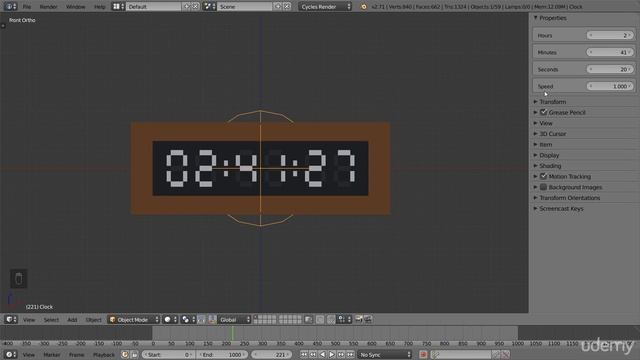
Task: Toggle the lock time to other windows
Action: point(134,355)
